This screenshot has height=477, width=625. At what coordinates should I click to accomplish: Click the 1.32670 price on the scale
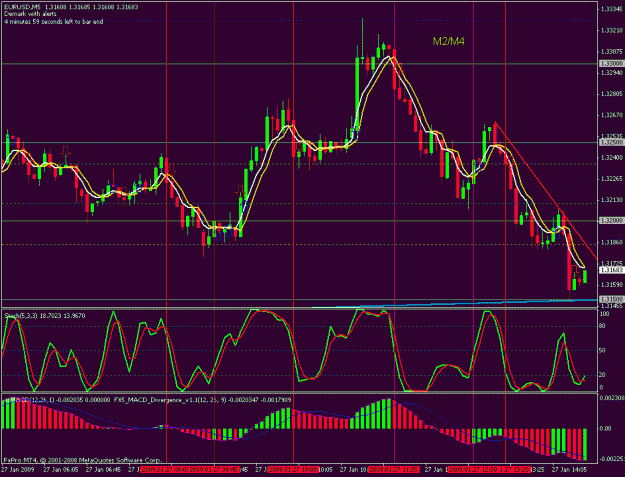click(611, 115)
